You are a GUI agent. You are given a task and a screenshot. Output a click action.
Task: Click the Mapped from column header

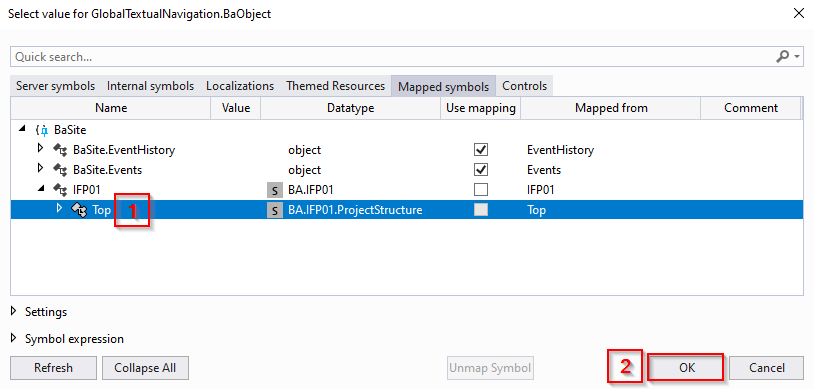click(x=611, y=108)
